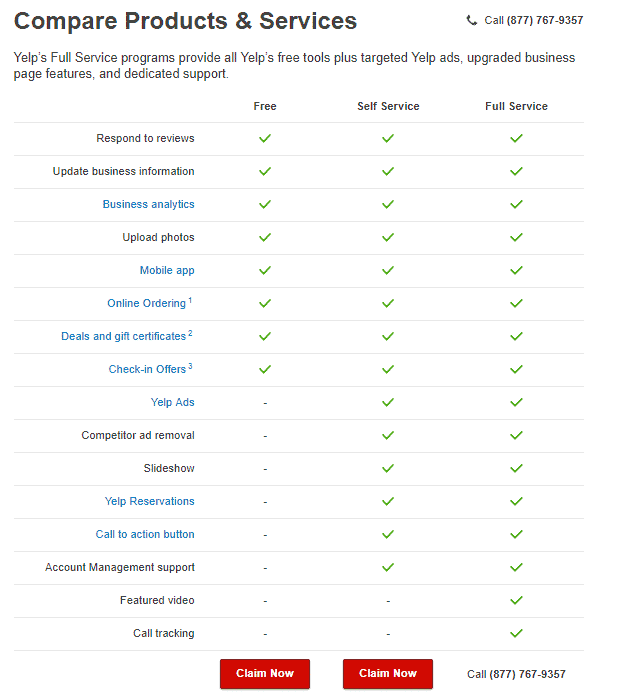
Task: Click the bottom Call (877) 767-9357 text
Action: (516, 674)
